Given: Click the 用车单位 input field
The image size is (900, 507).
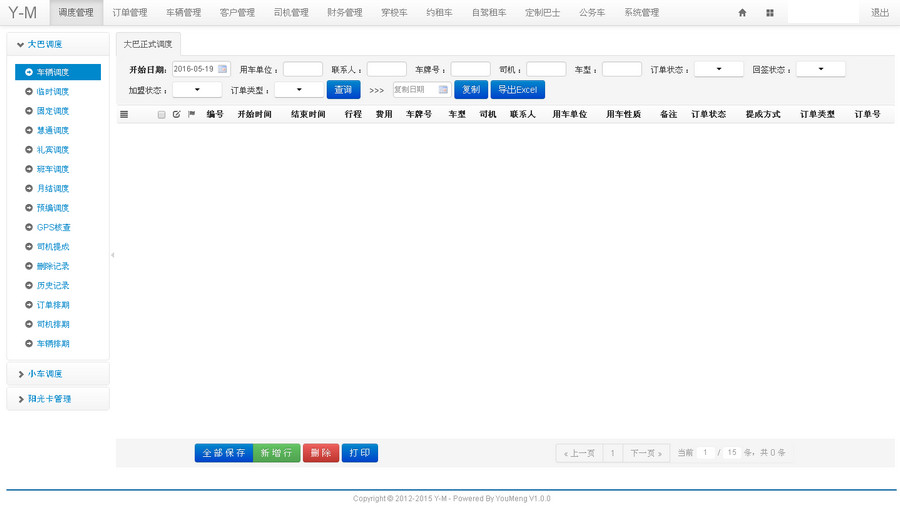Looking at the screenshot, I should click(x=302, y=70).
